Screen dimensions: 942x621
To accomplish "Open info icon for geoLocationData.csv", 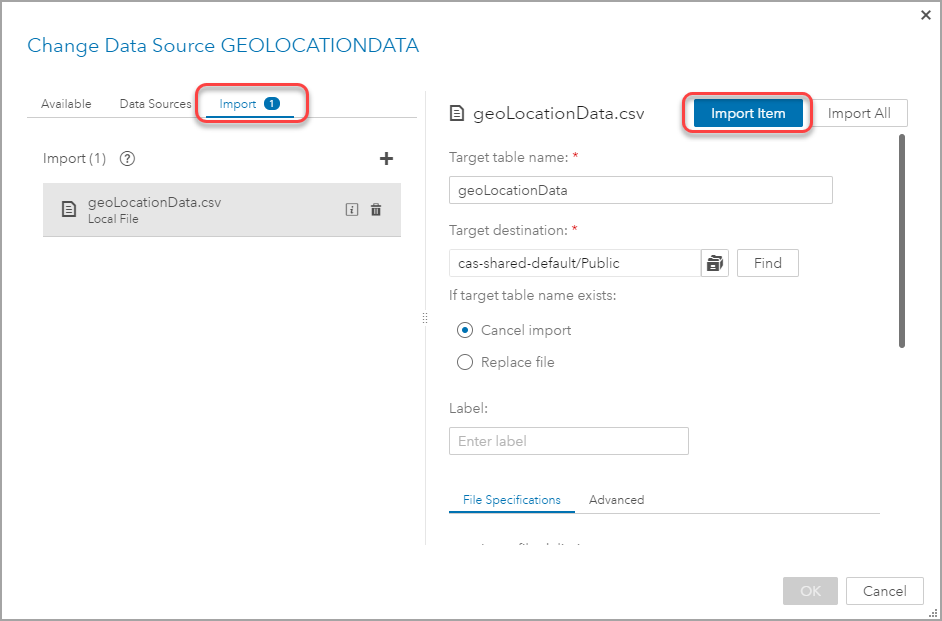I will point(351,210).
